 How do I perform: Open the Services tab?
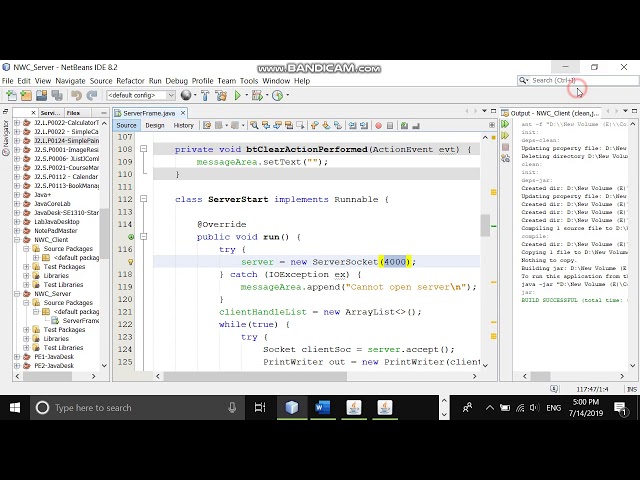[x=51, y=113]
